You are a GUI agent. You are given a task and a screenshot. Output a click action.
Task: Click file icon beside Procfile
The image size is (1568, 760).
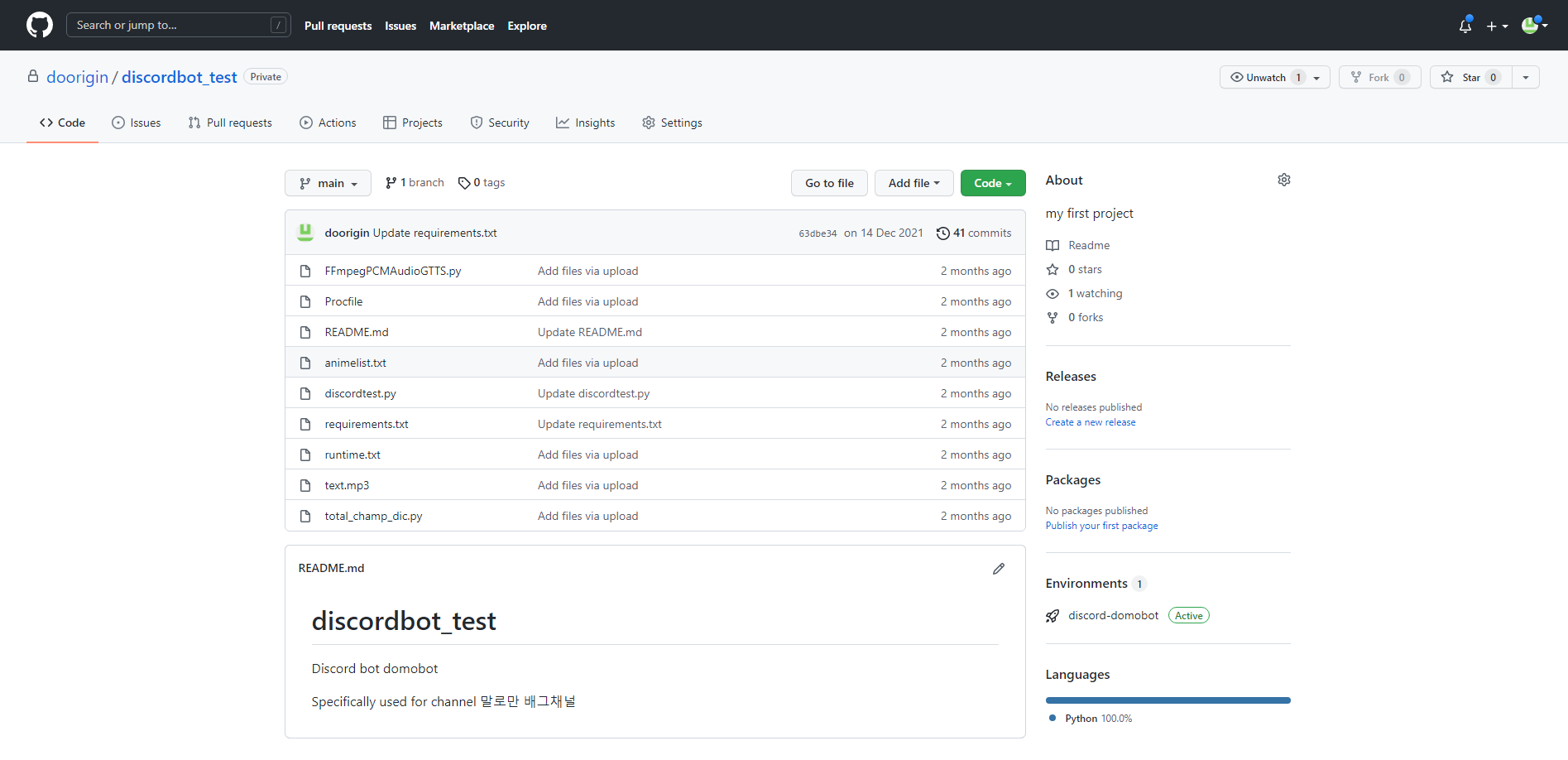click(x=305, y=301)
